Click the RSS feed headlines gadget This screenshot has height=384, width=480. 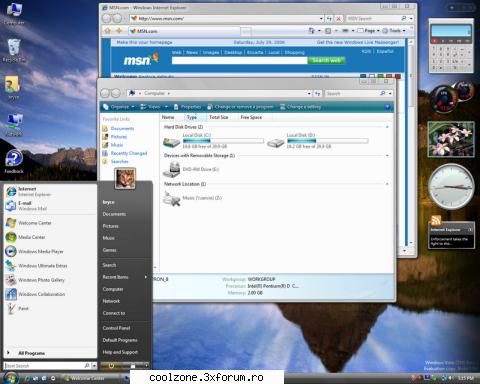click(451, 236)
